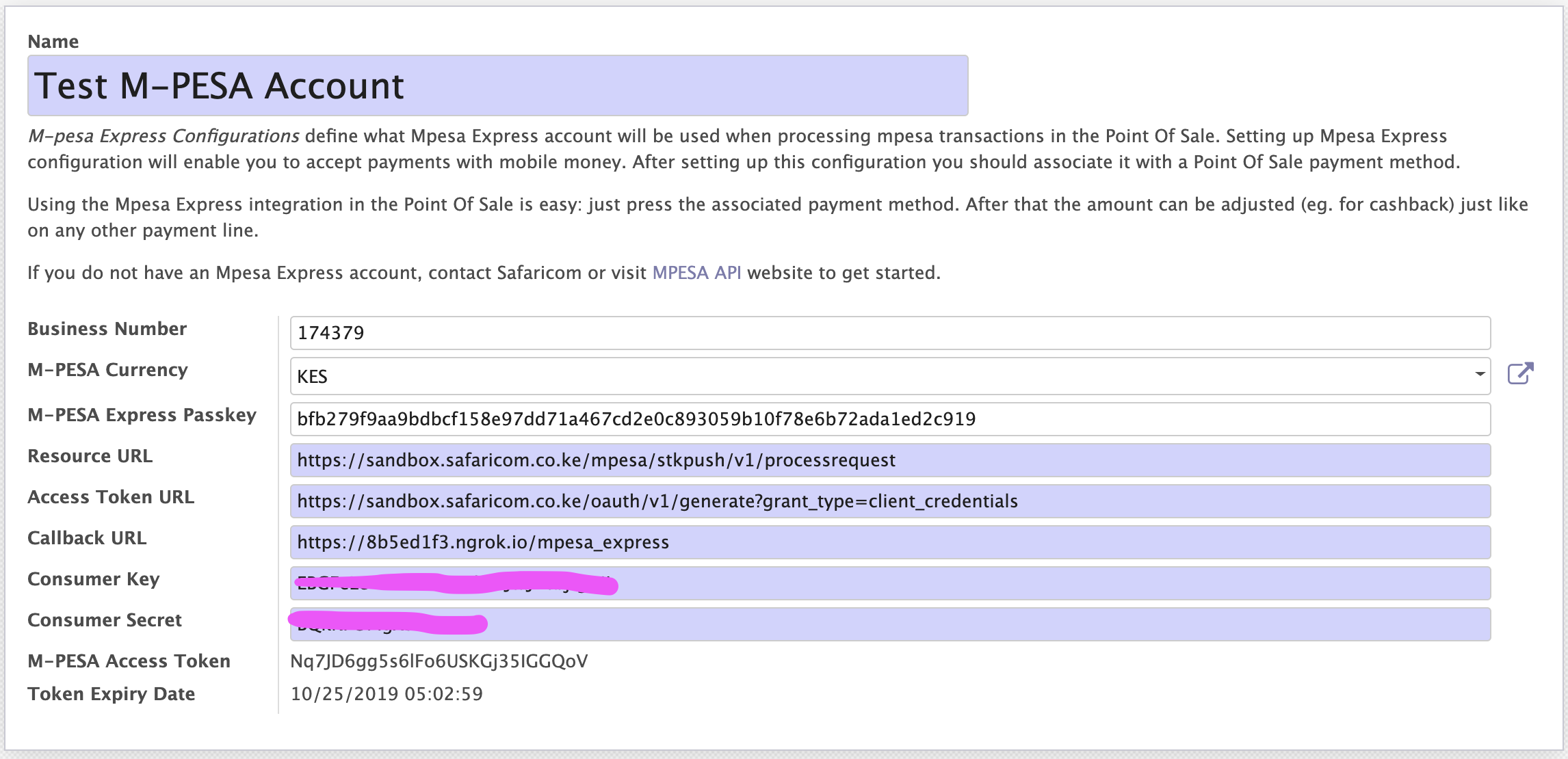Click the Callback URL ngrok field
The width and height of the screenshot is (1568, 759).
[890, 542]
